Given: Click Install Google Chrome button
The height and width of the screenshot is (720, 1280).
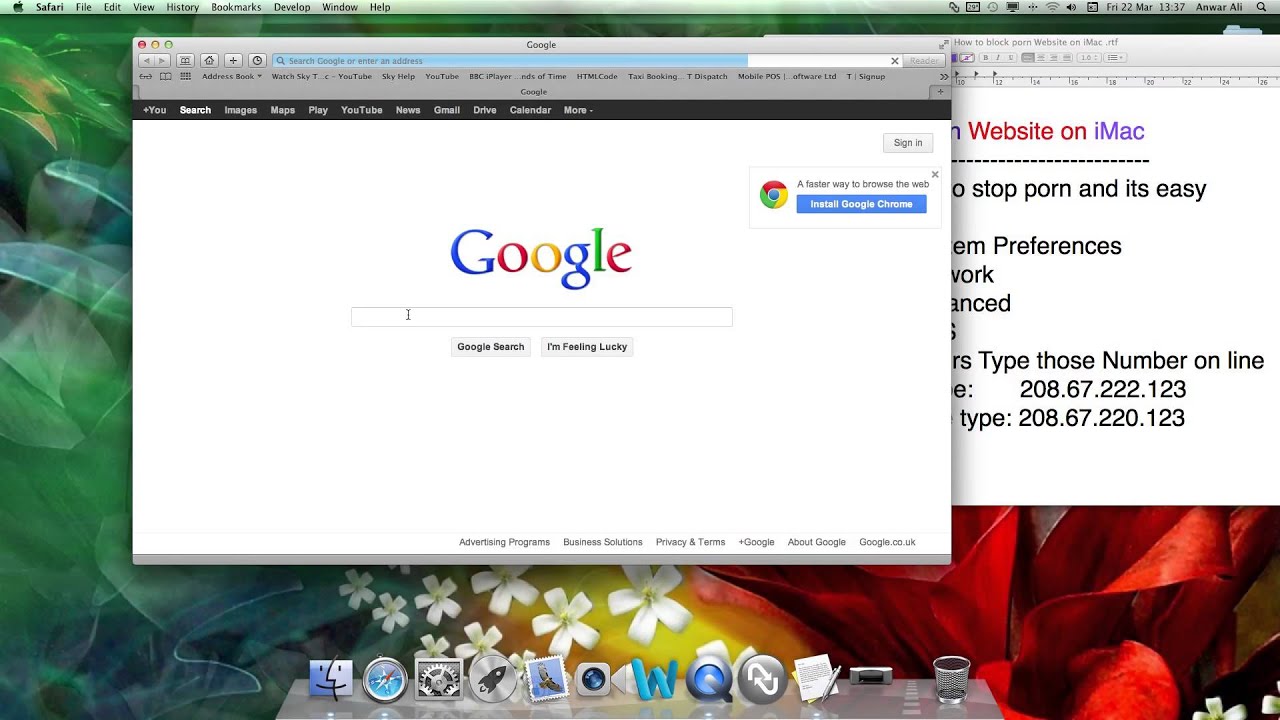Looking at the screenshot, I should 861,204.
